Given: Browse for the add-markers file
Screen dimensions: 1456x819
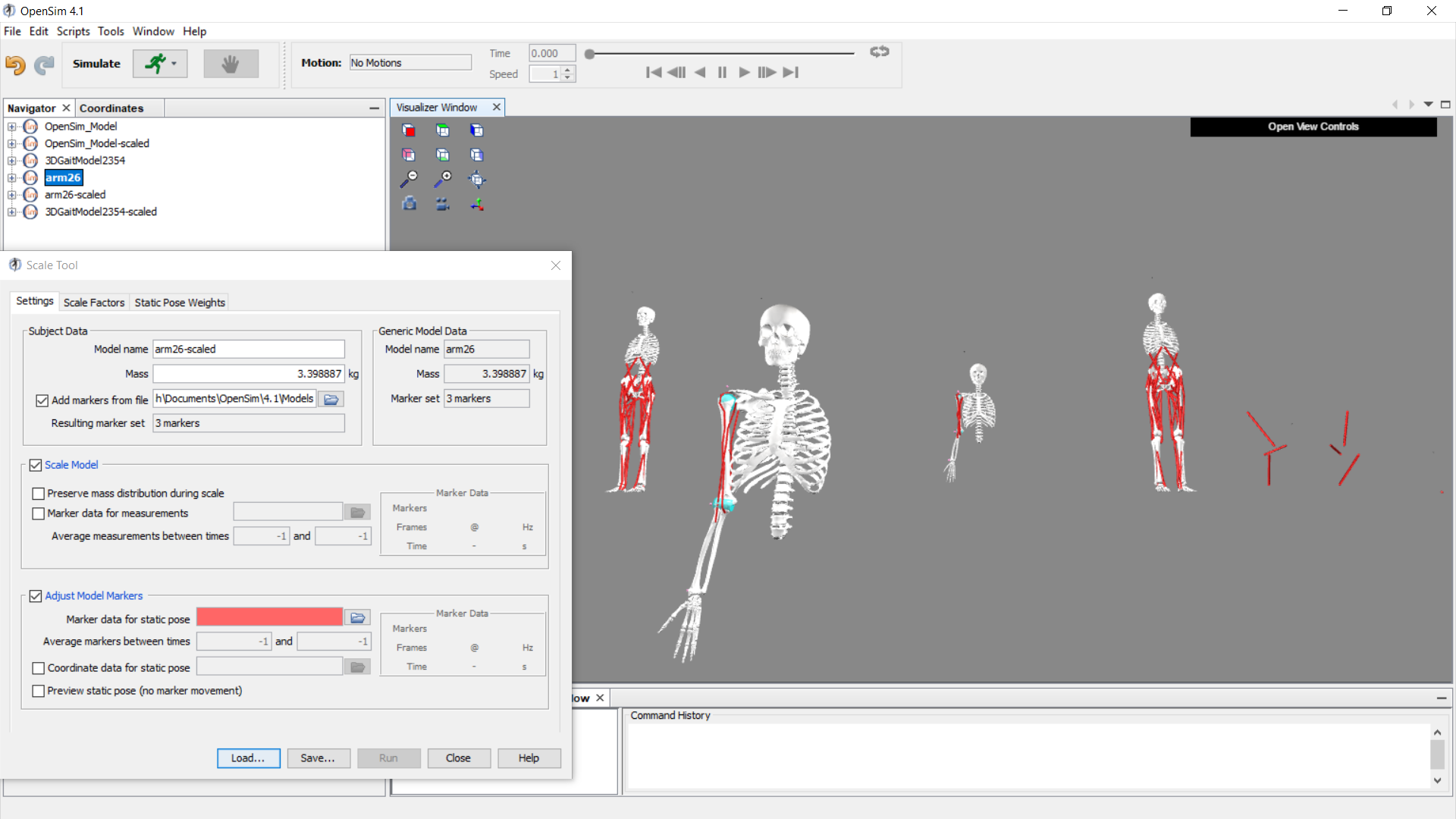Looking at the screenshot, I should point(331,399).
